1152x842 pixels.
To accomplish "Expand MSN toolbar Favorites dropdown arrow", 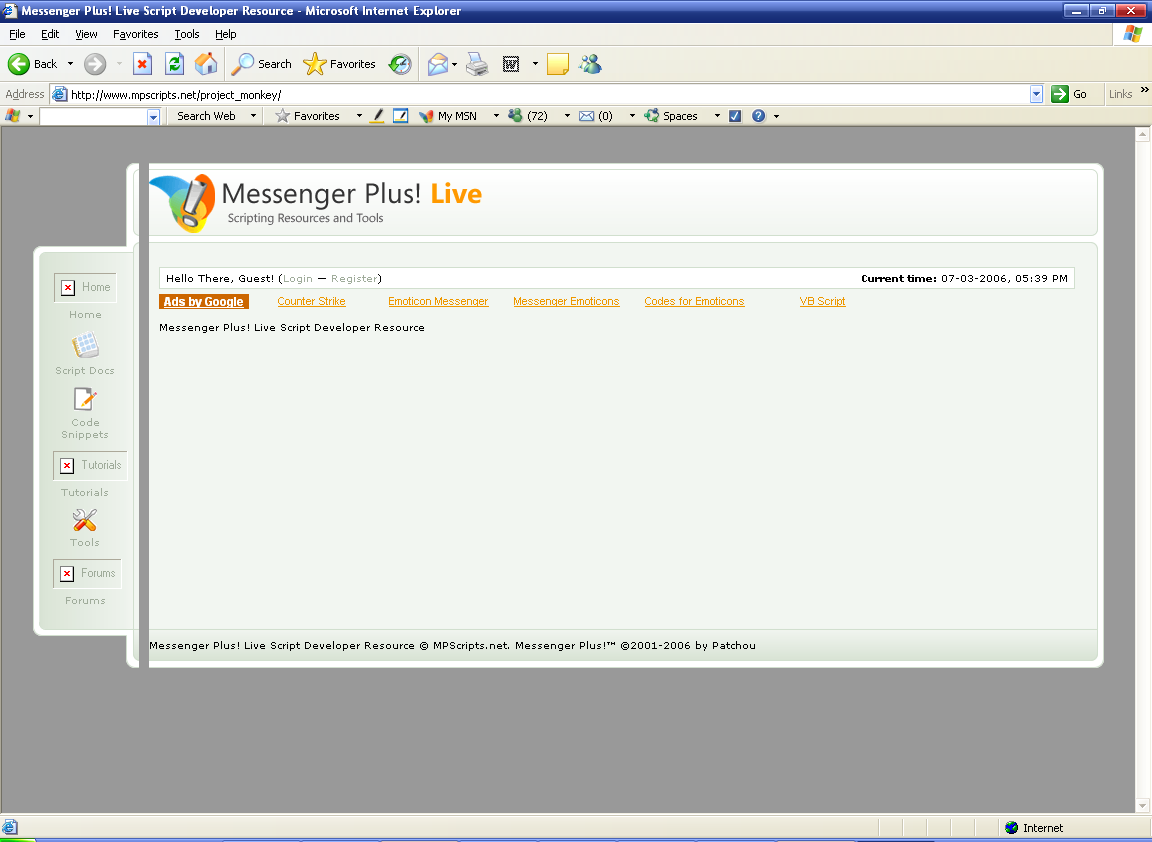I will (x=359, y=116).
